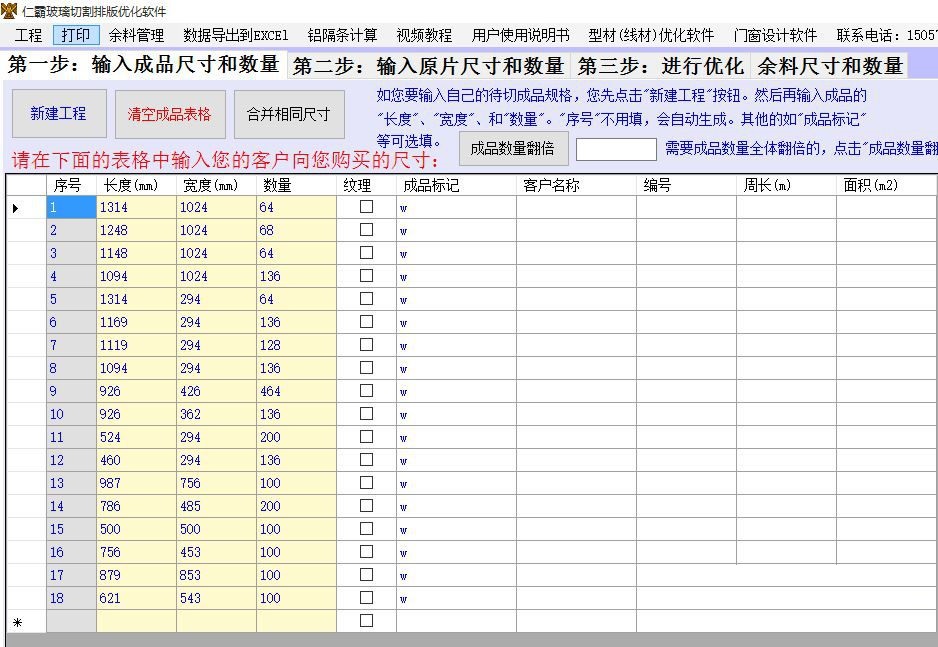
Task: Switch to 第三步 进行优化 tab
Action: (660, 66)
